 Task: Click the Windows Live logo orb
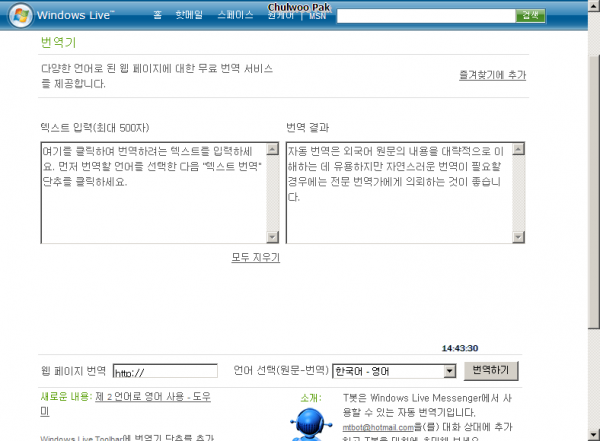click(21, 15)
